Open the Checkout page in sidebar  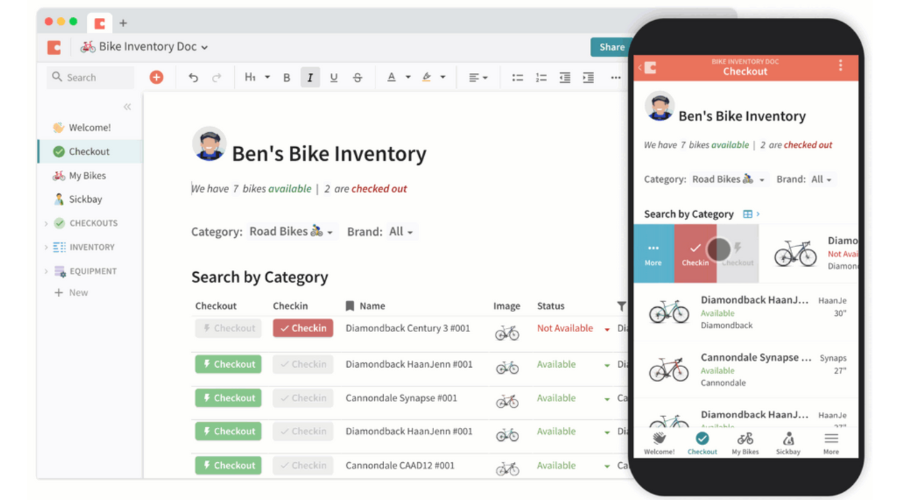90,152
